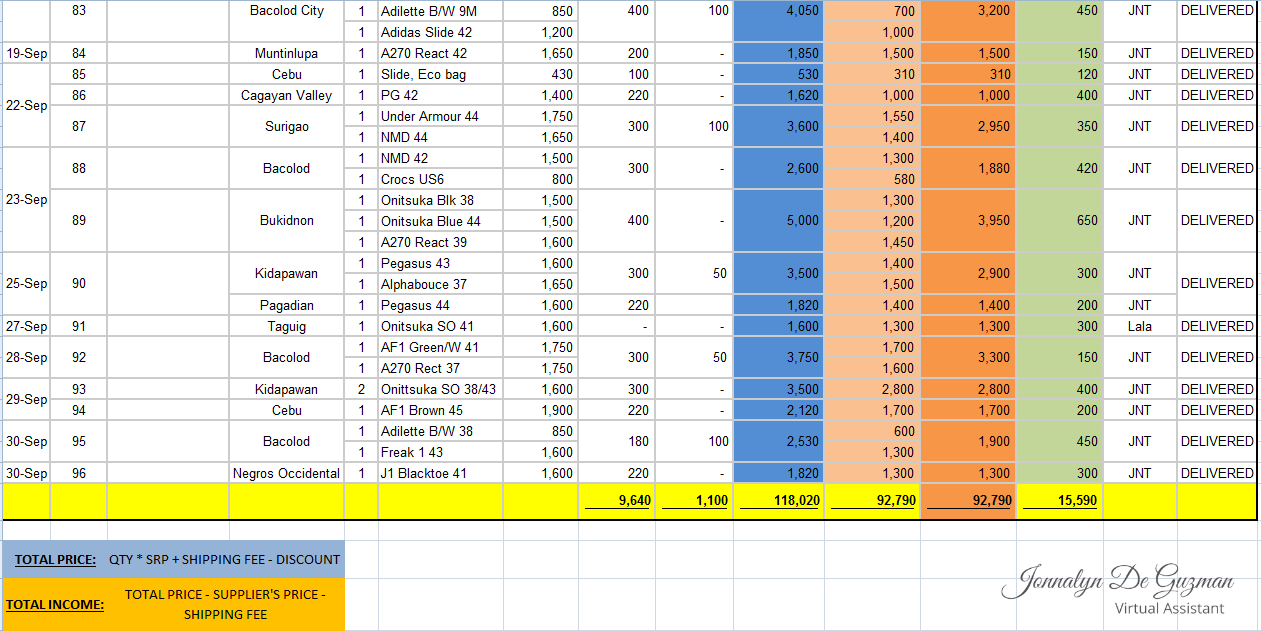Select the '27-Sep' date cell
The image size is (1261, 631).
click(26, 326)
